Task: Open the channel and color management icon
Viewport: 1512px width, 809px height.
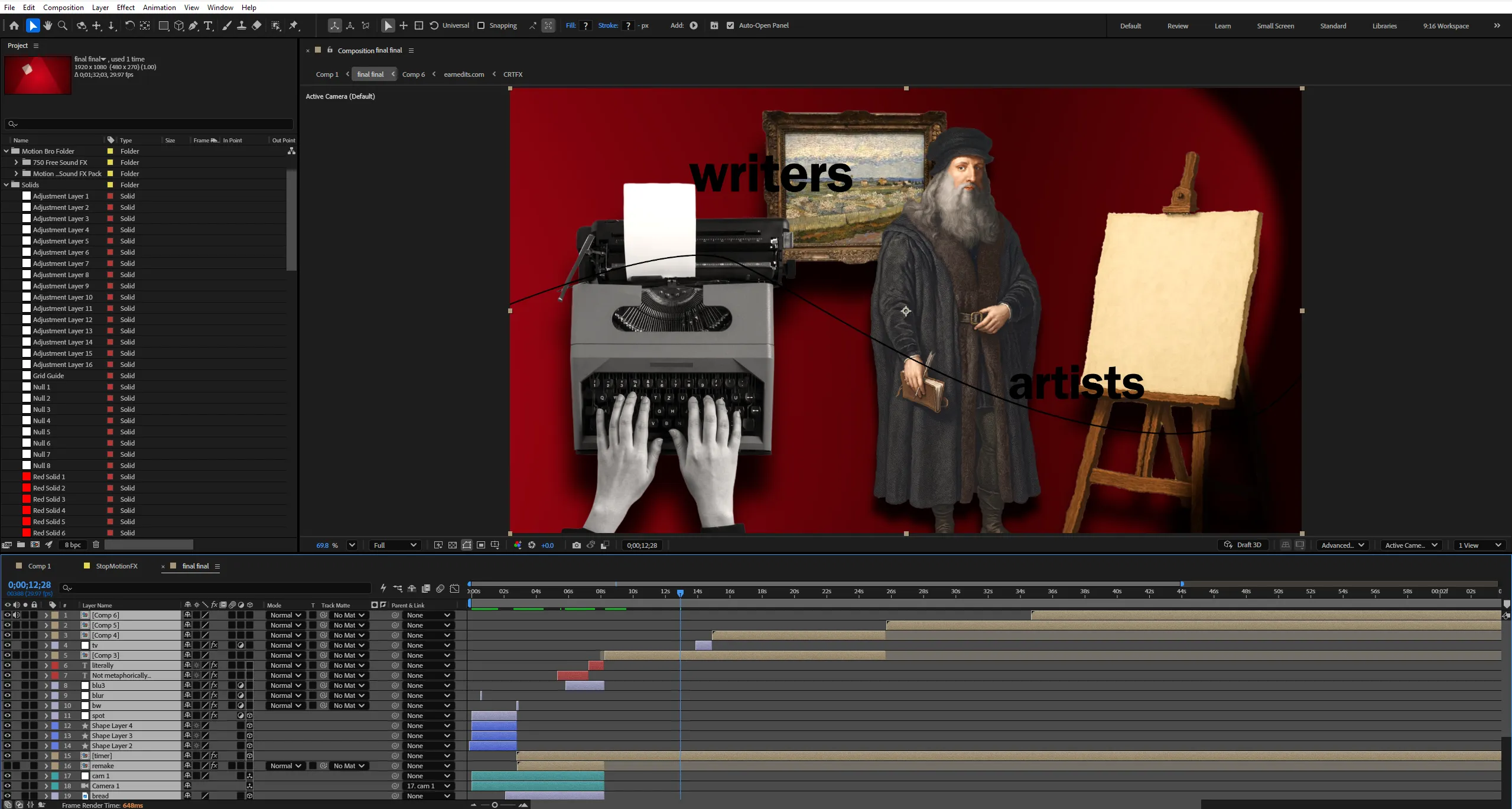Action: point(518,545)
